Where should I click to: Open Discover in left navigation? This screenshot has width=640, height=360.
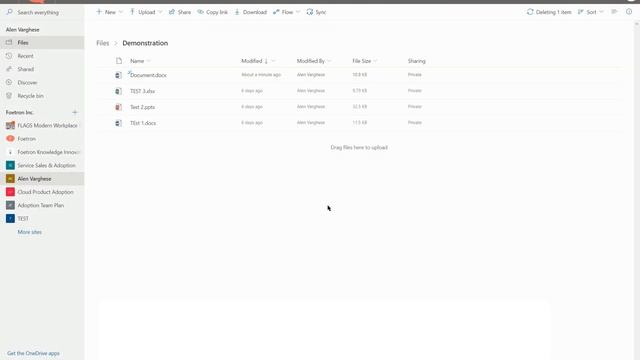42,82
